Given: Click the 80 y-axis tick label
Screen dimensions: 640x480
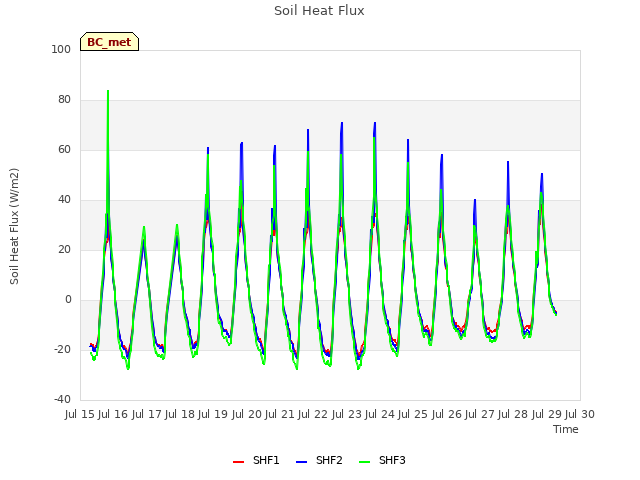Looking at the screenshot, I should pyautogui.click(x=64, y=100).
